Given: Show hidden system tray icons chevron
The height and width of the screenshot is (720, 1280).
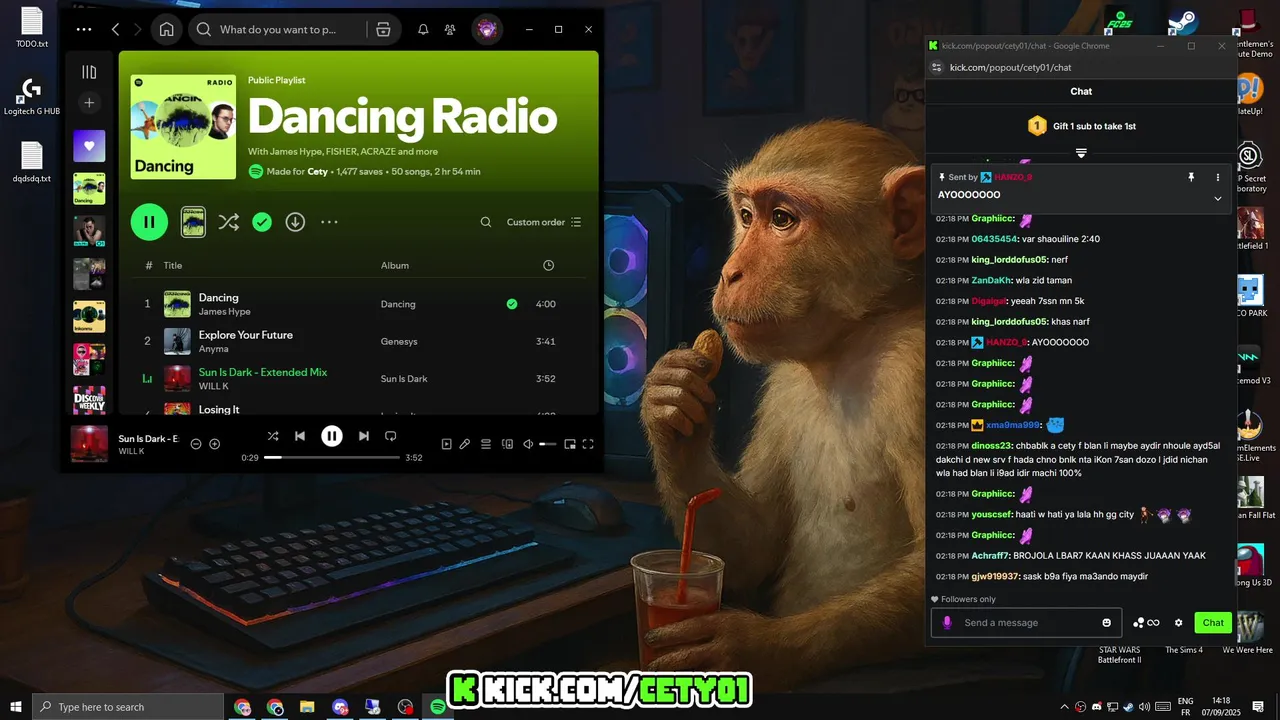Looking at the screenshot, I should pyautogui.click(x=1064, y=707).
